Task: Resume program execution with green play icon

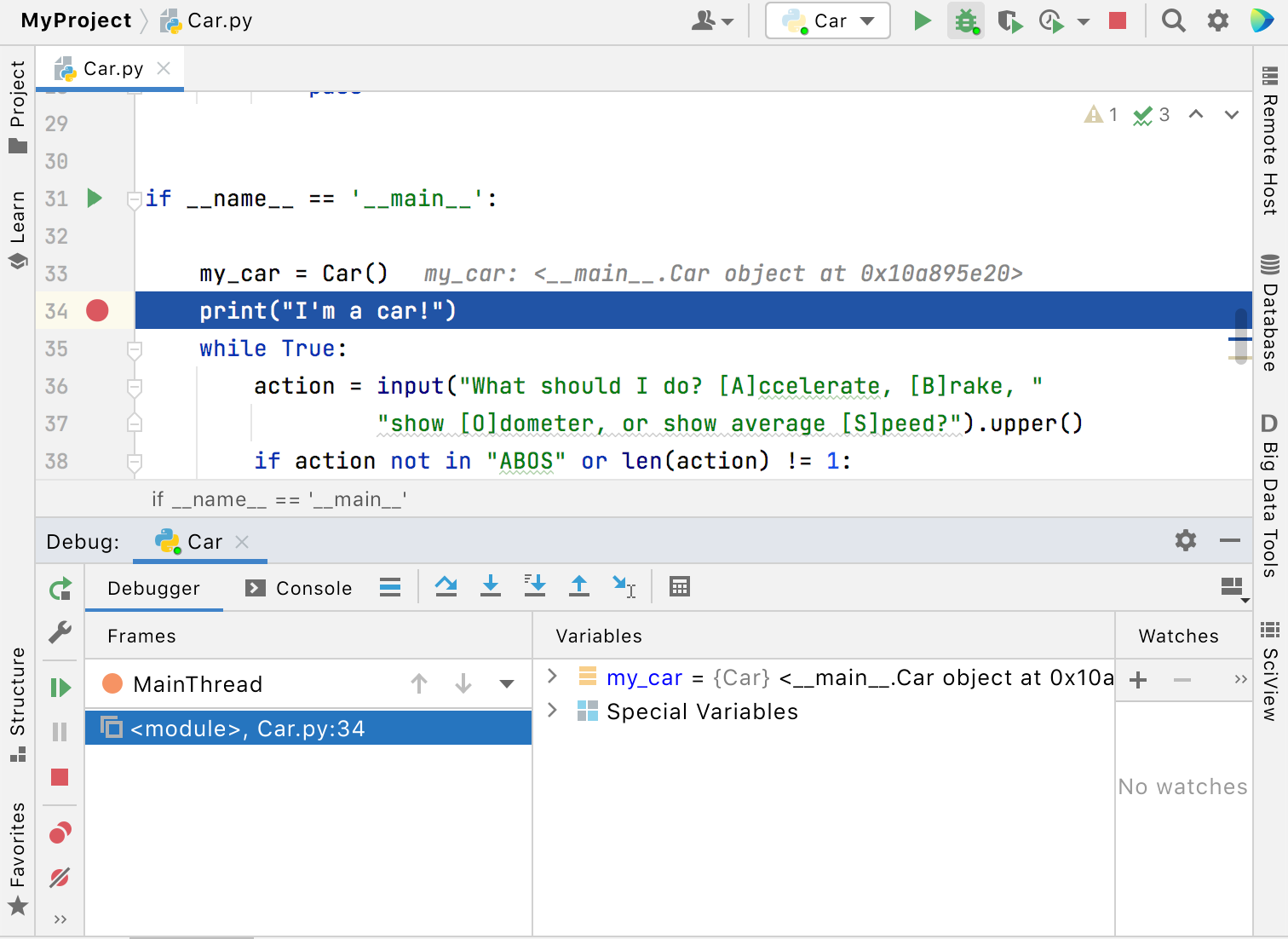Action: point(60,687)
